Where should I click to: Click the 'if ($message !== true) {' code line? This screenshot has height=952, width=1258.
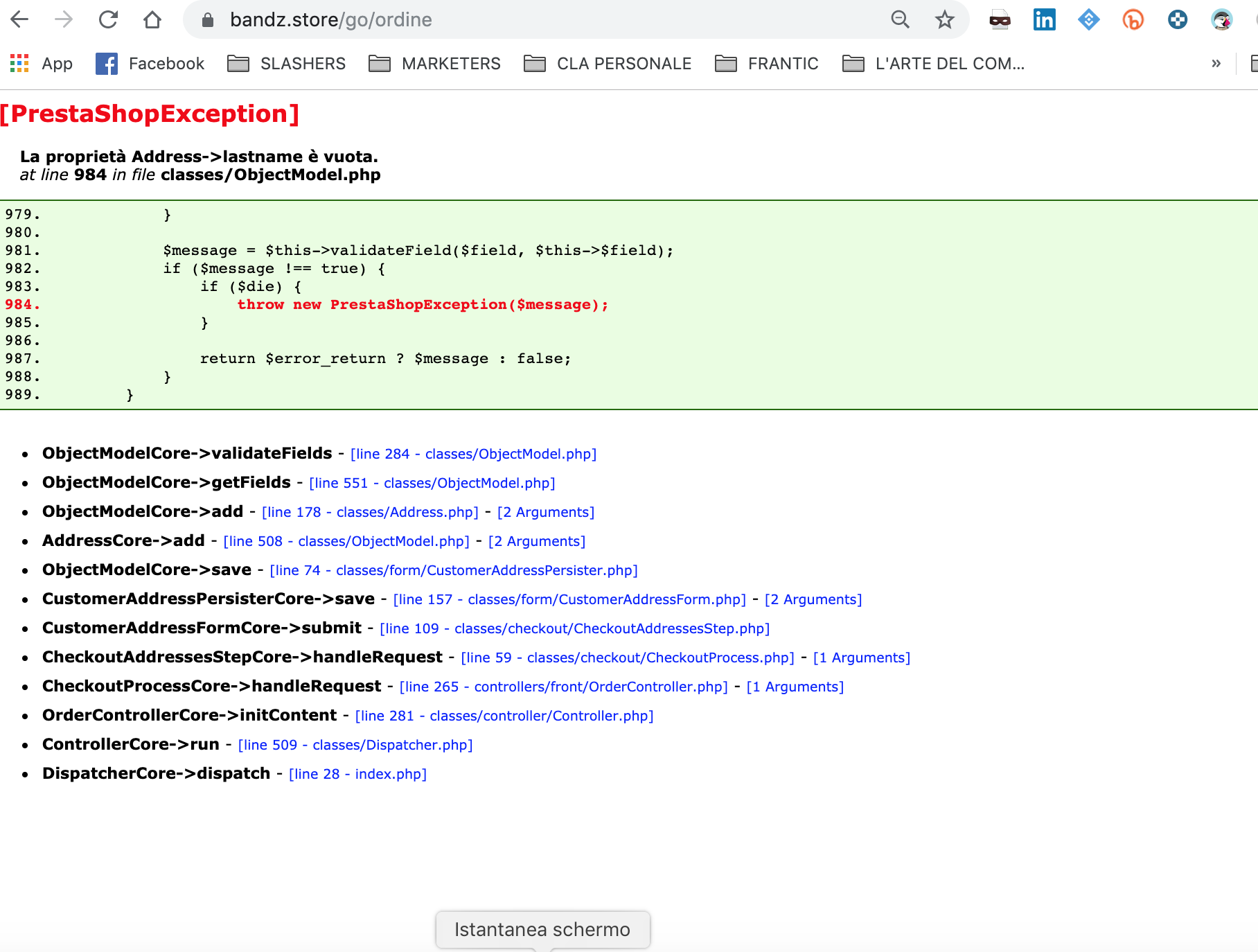(x=274, y=269)
